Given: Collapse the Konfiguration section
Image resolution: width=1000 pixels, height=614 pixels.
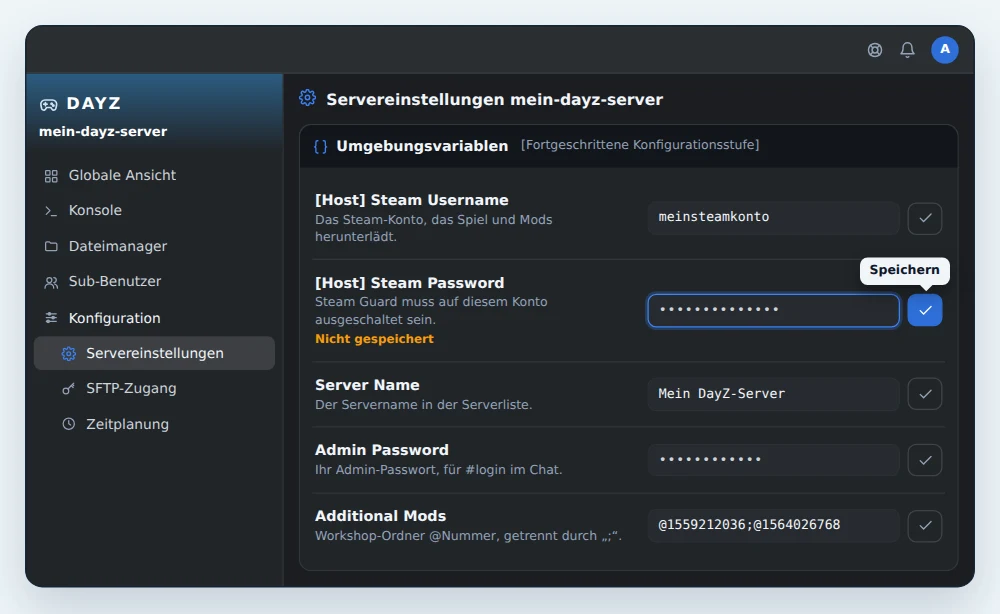Looking at the screenshot, I should pos(154,318).
